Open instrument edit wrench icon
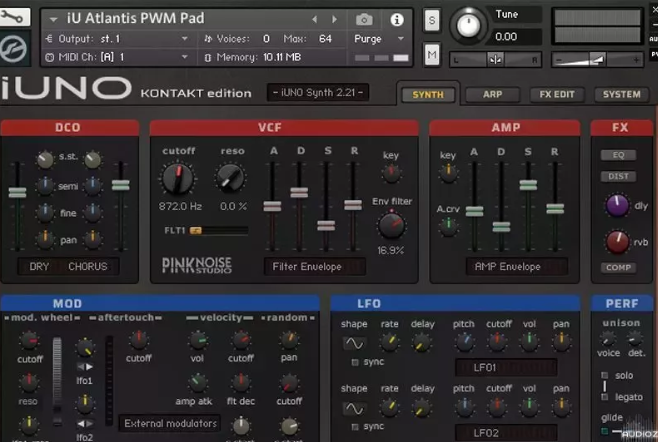This screenshot has height=442, width=658. click(13, 17)
